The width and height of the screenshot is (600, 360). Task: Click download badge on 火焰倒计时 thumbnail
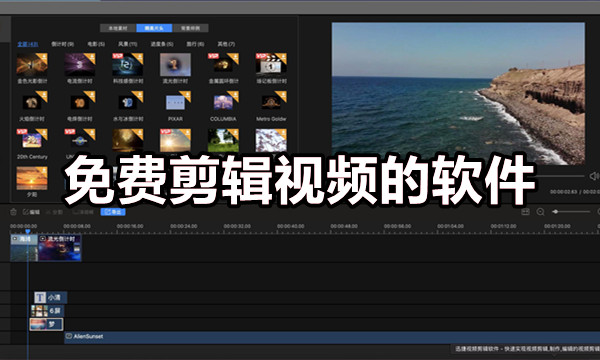43,96
